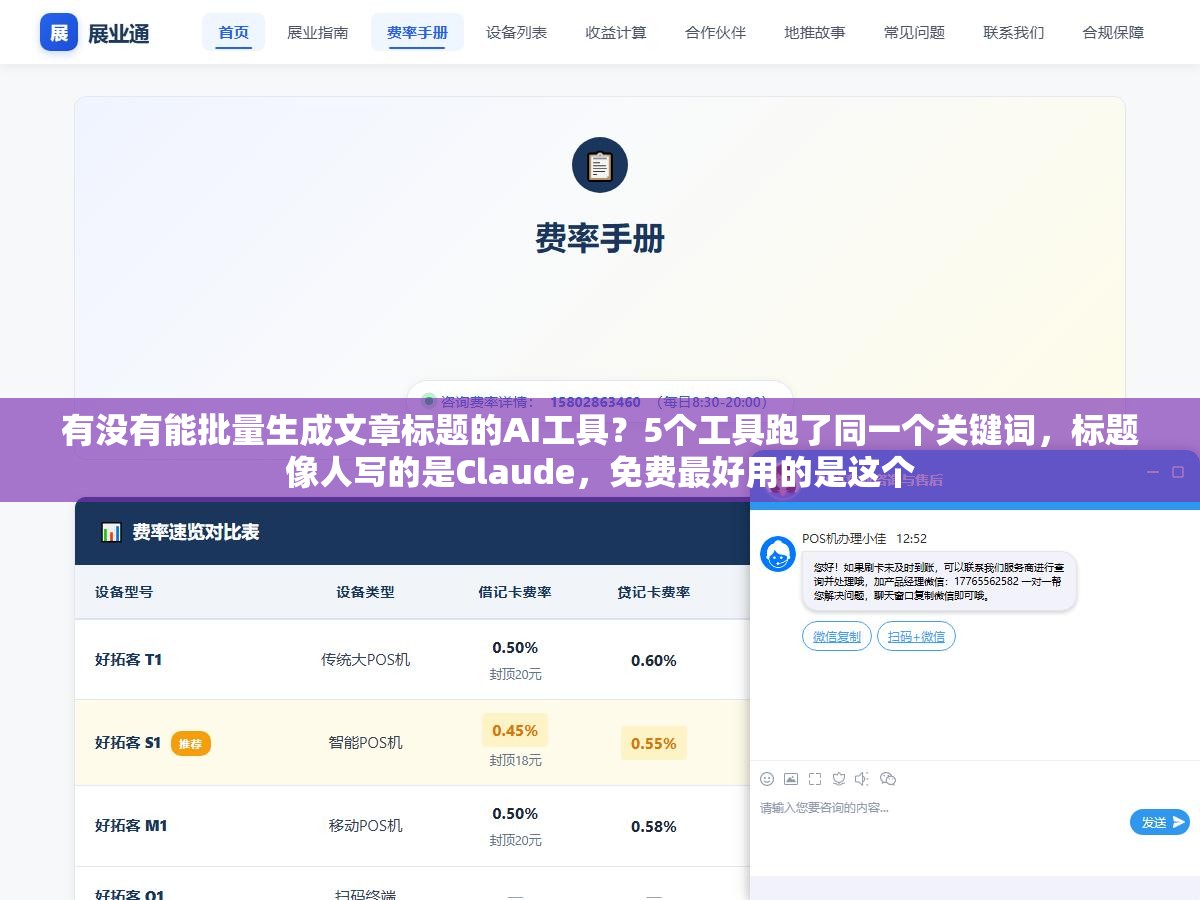Image resolution: width=1200 pixels, height=900 pixels.
Task: Open the 收益计算 menu item
Action: tap(616, 32)
